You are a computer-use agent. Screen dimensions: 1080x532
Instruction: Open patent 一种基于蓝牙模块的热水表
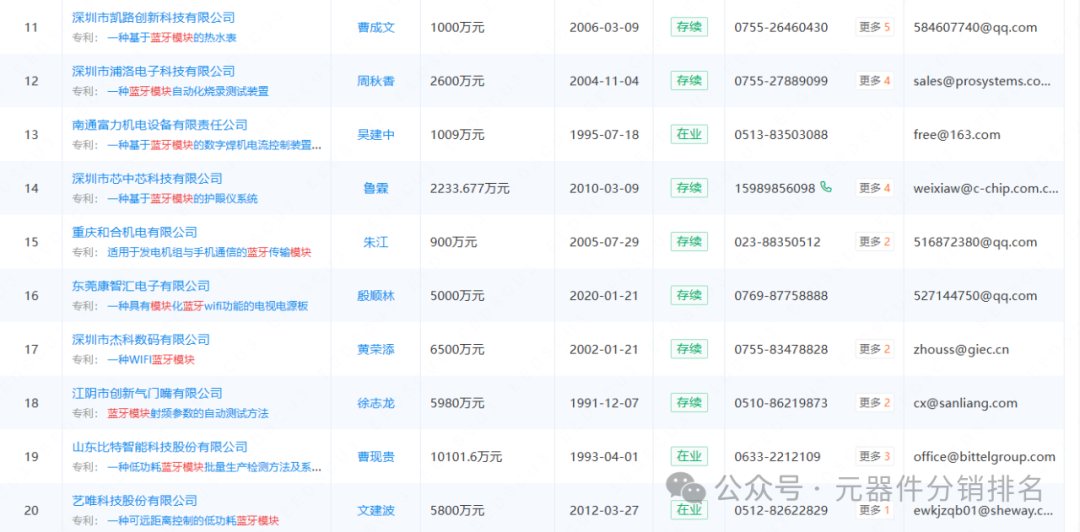[x=172, y=38]
